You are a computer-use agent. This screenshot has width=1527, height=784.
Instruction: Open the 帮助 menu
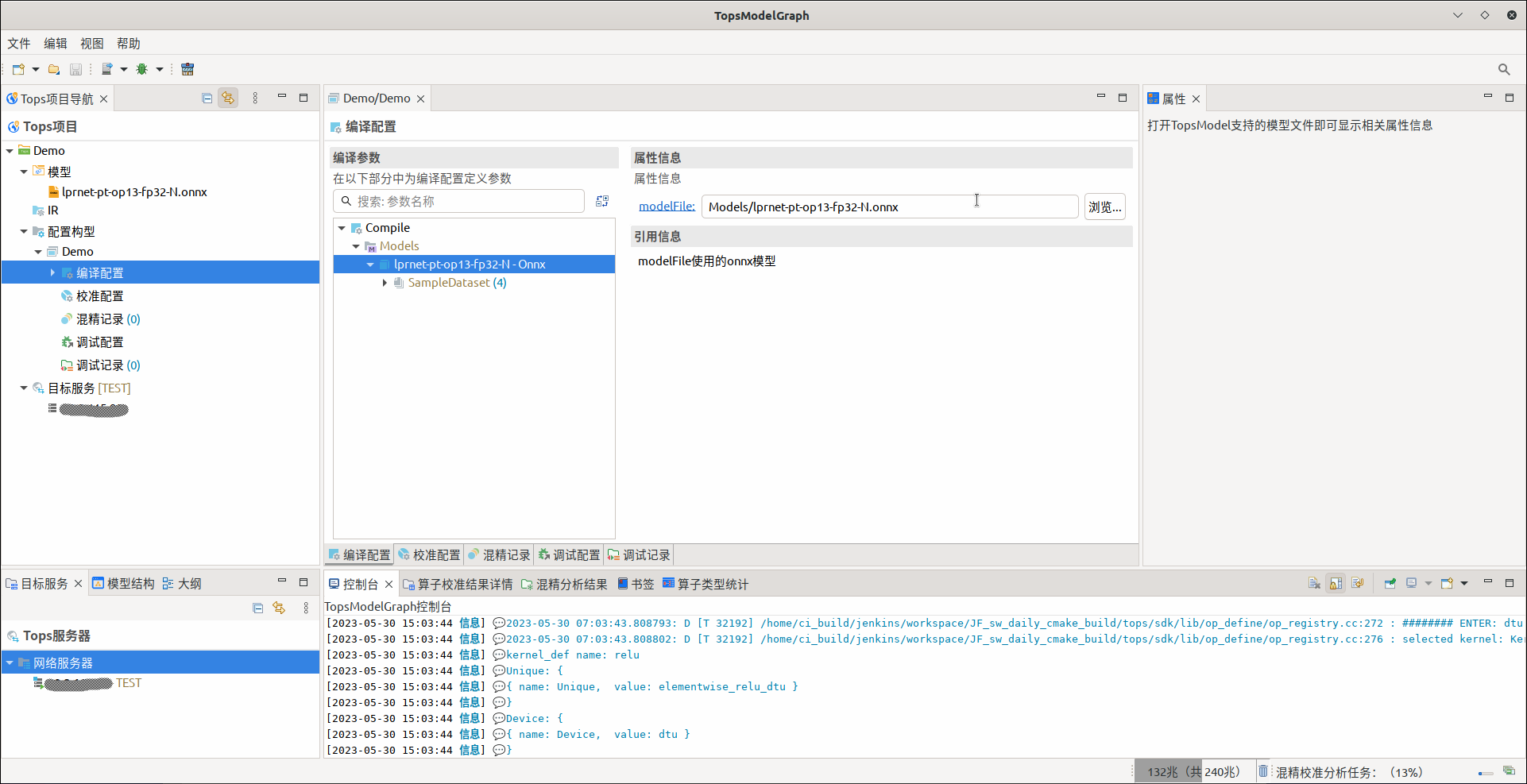coord(129,44)
